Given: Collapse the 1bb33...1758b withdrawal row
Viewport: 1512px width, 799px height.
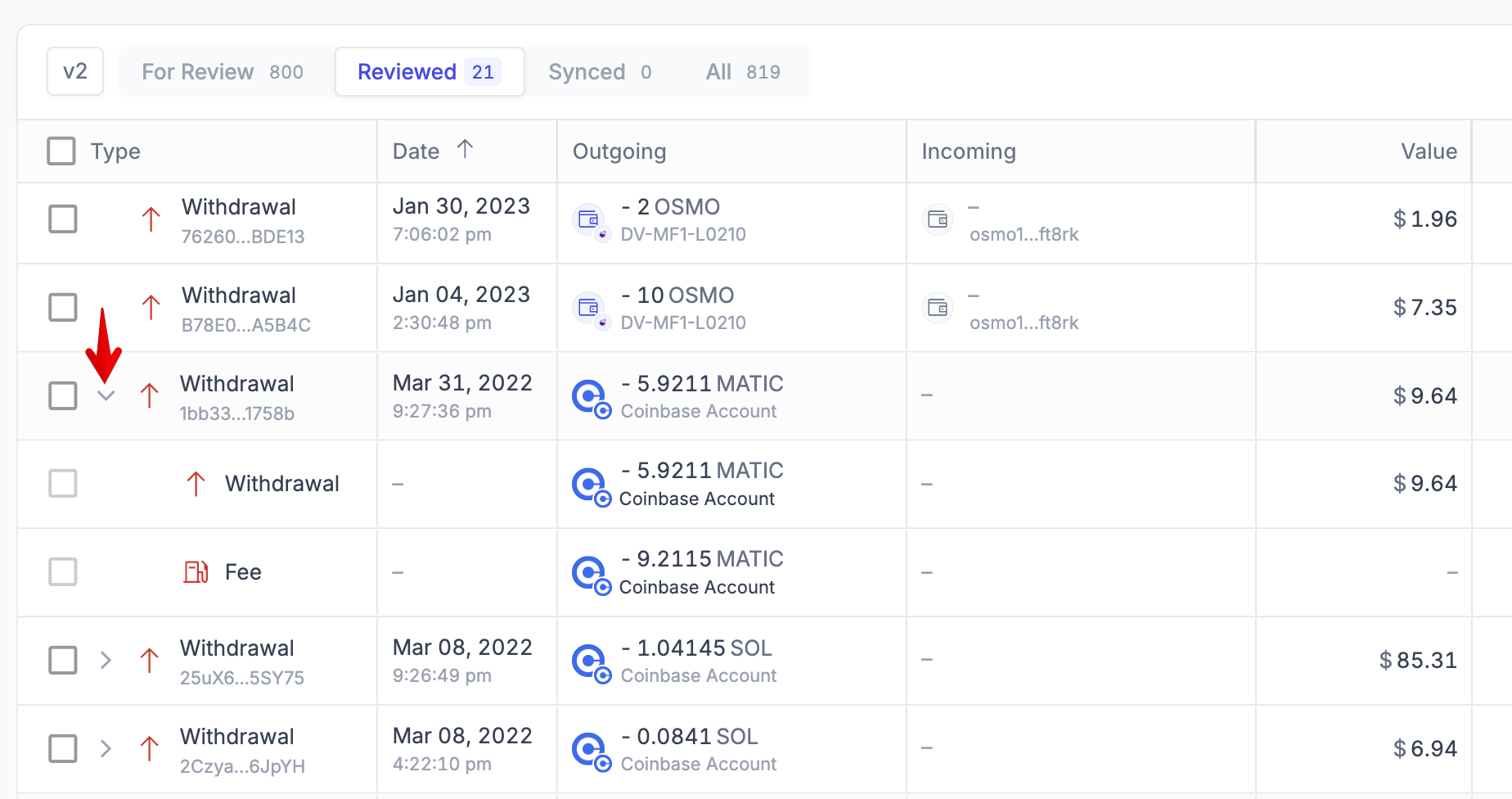Looking at the screenshot, I should (x=106, y=395).
